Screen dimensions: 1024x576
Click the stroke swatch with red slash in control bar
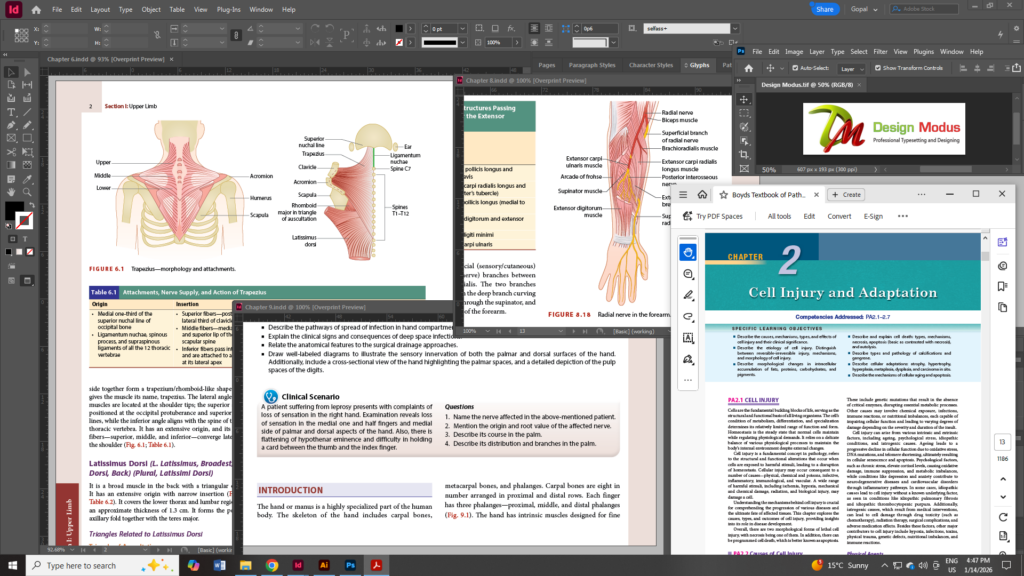399,42
